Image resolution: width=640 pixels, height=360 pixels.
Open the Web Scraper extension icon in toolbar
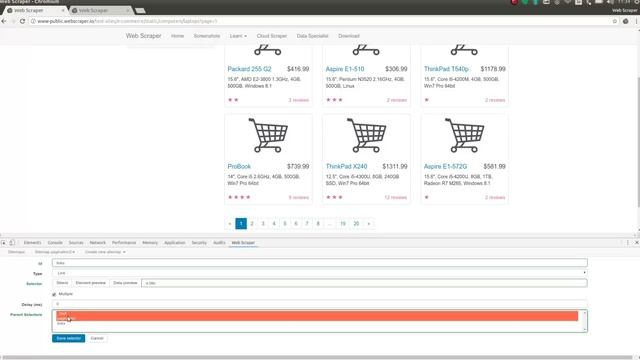pyautogui.click(x=625, y=21)
